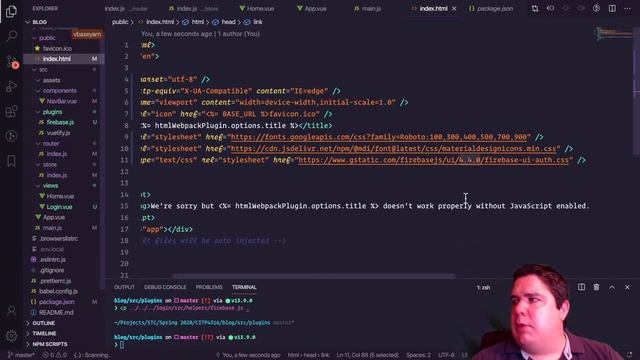The image size is (640, 360).
Task: Open Login.vue in the explorer
Action: (59, 207)
